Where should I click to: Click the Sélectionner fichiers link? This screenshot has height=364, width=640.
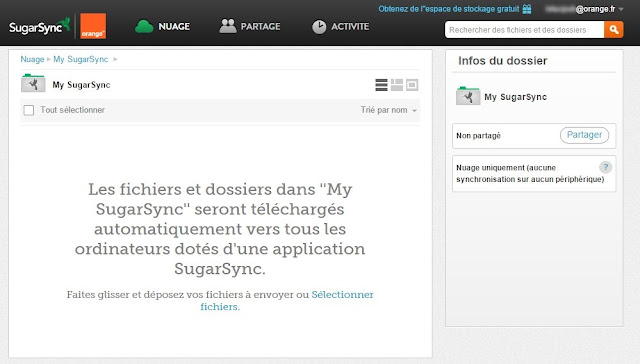pos(287,300)
